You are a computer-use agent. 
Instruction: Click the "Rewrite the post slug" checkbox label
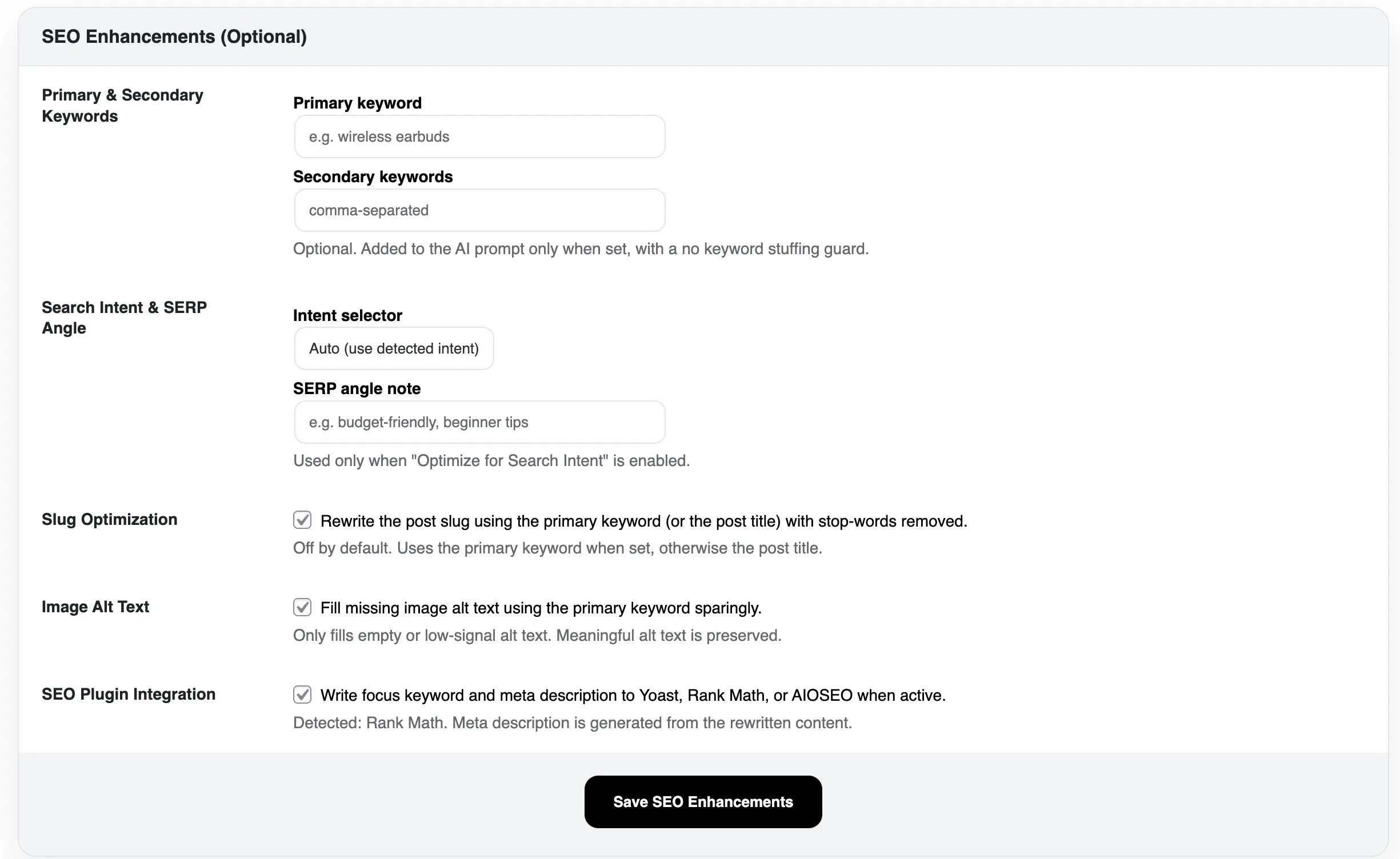pos(643,521)
